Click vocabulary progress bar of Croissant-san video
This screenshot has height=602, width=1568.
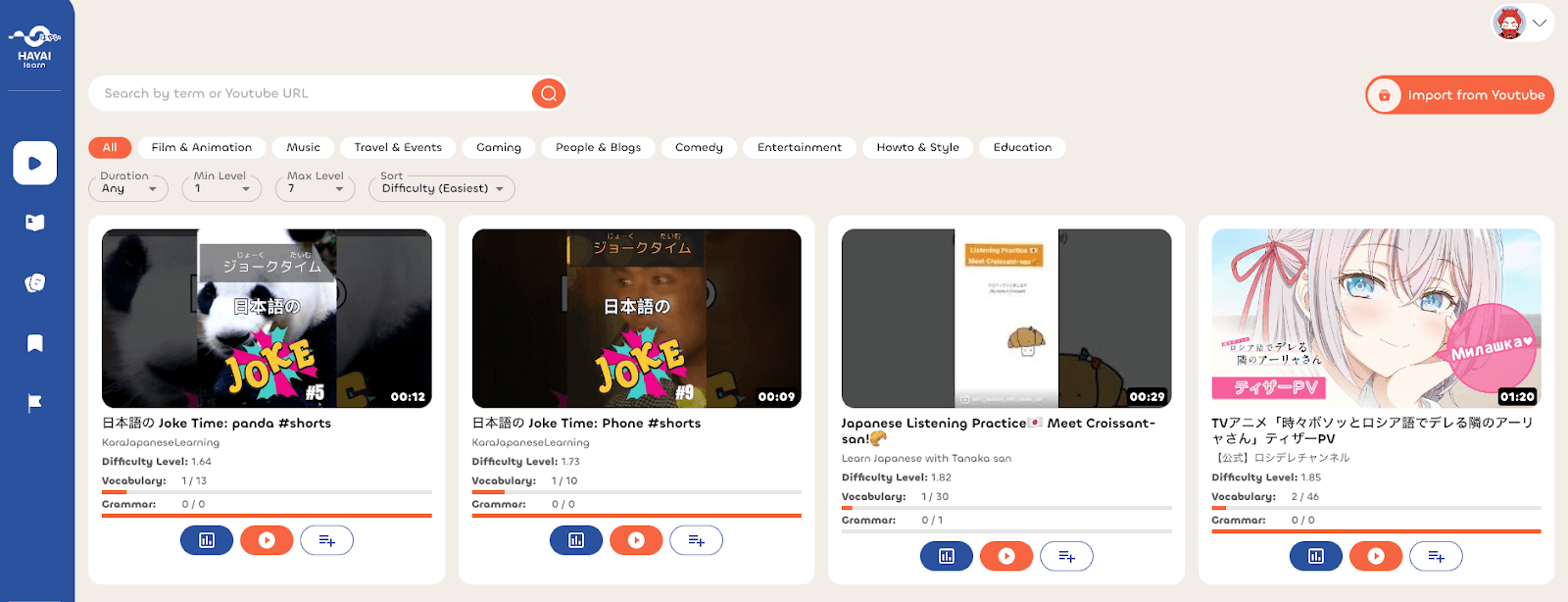[x=1006, y=508]
